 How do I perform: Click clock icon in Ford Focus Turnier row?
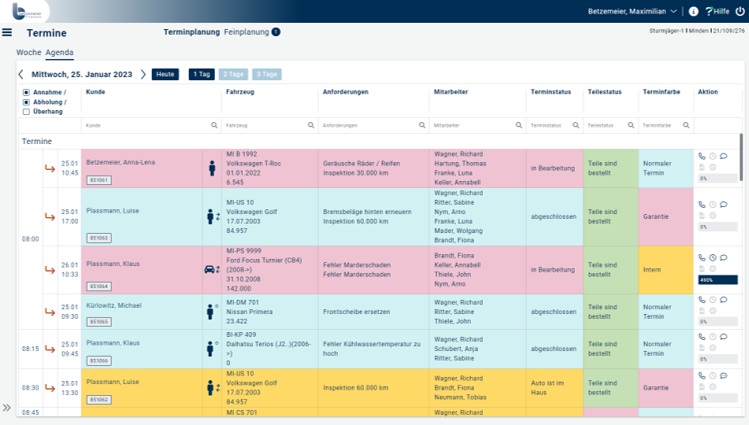click(x=713, y=257)
